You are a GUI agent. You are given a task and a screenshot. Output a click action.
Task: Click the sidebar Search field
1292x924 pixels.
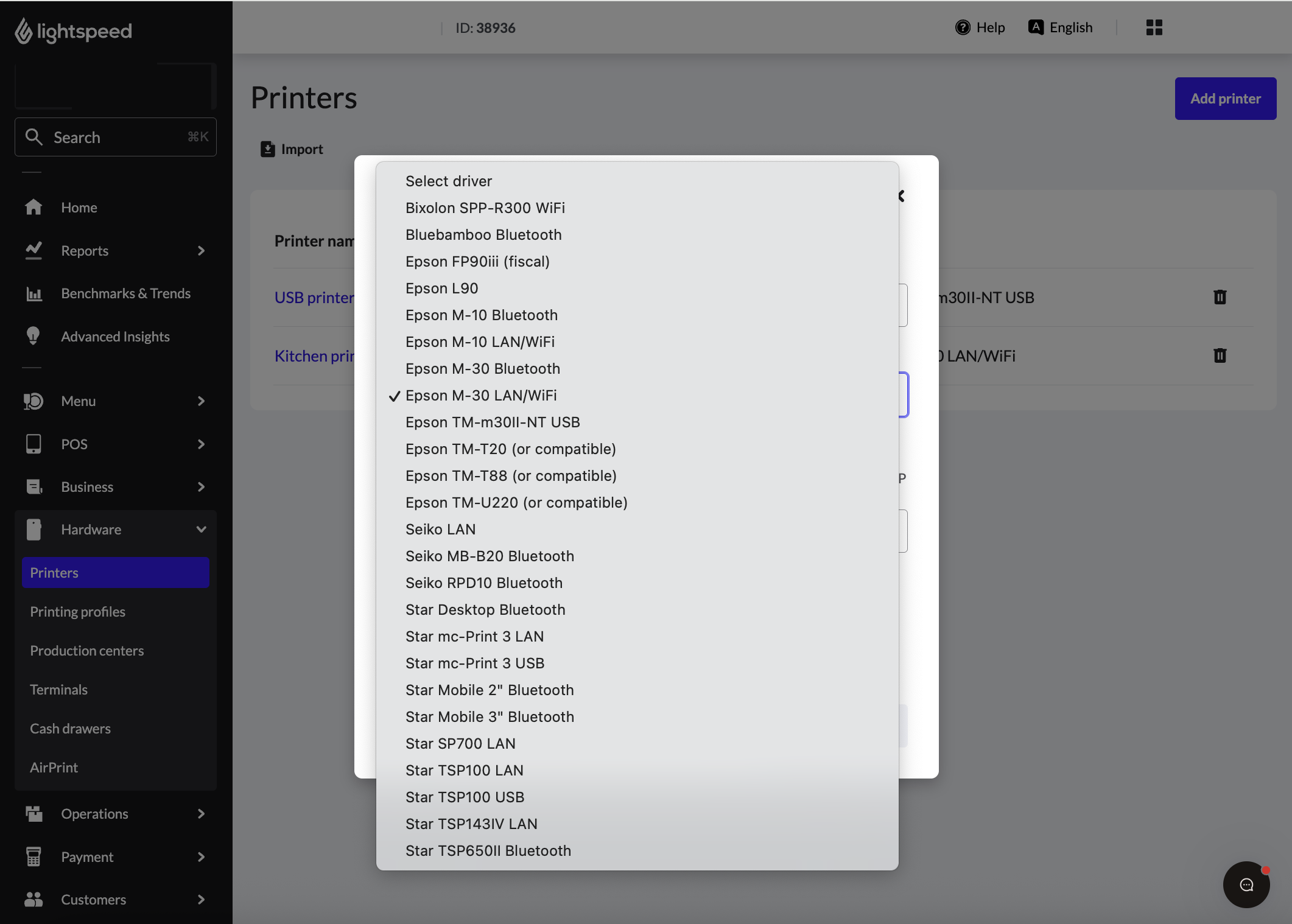click(116, 137)
